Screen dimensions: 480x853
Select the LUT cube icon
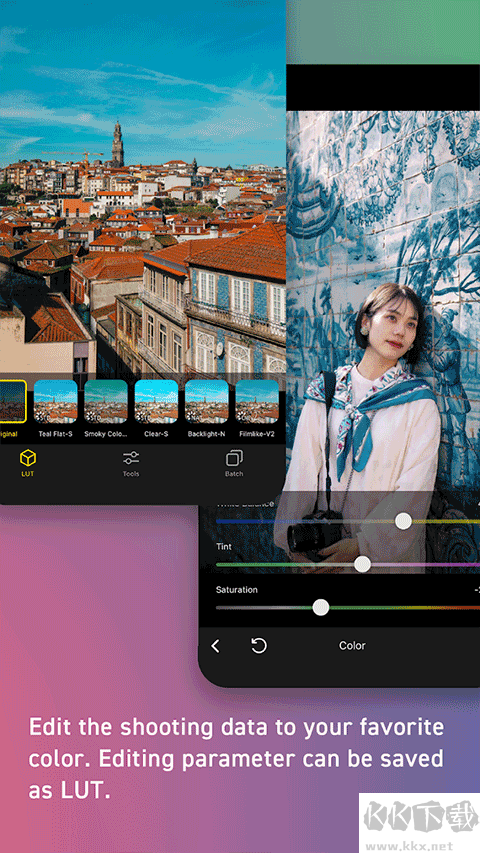28,458
